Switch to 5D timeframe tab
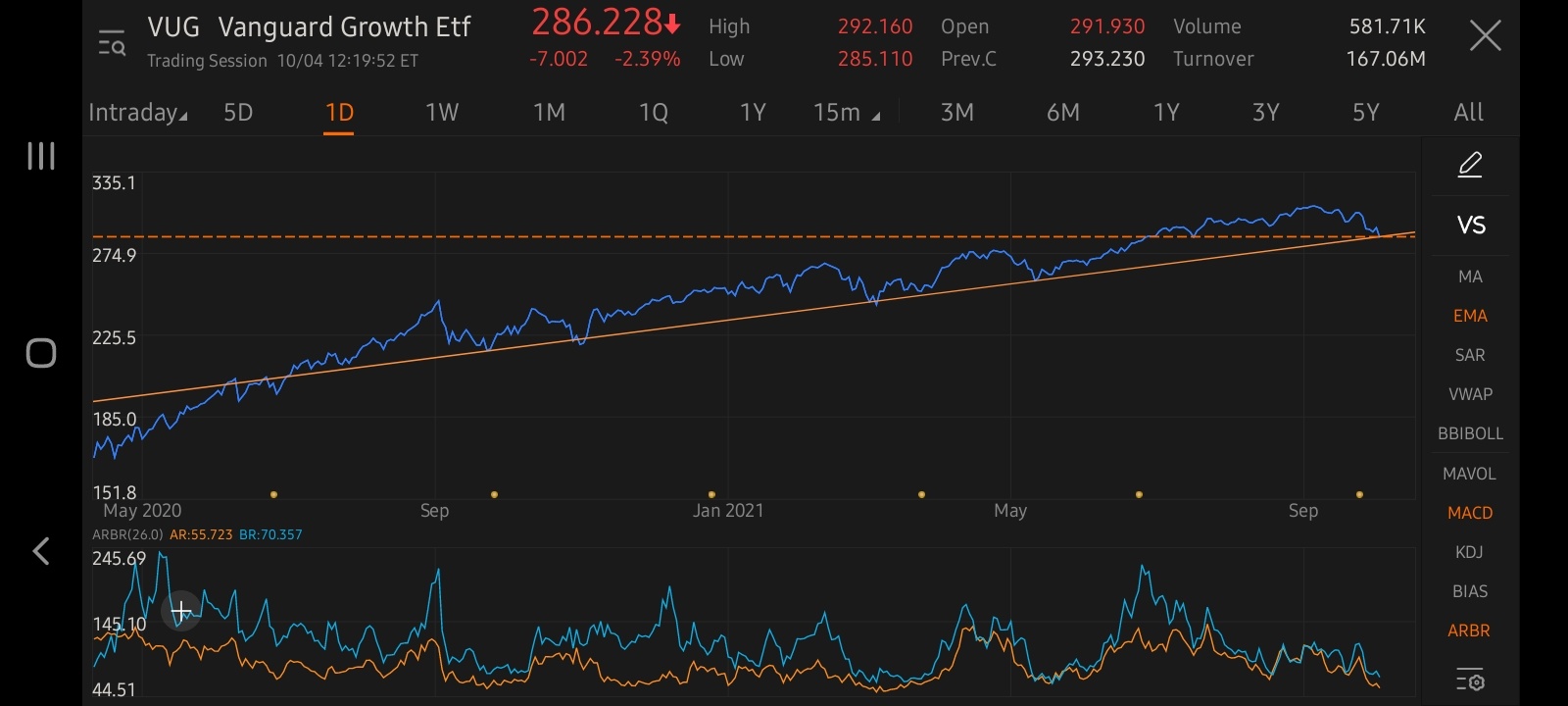 (238, 113)
